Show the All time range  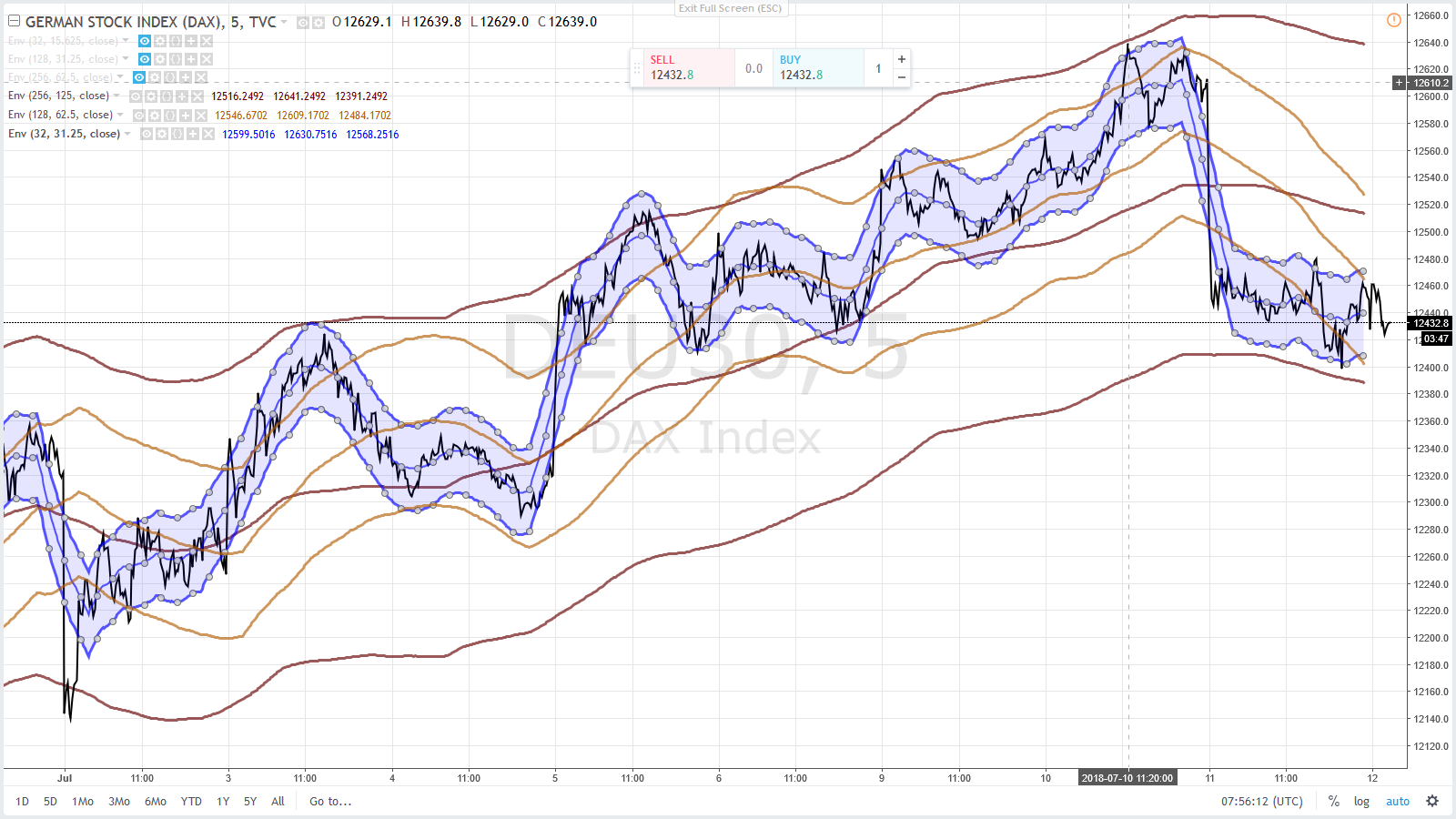(278, 802)
